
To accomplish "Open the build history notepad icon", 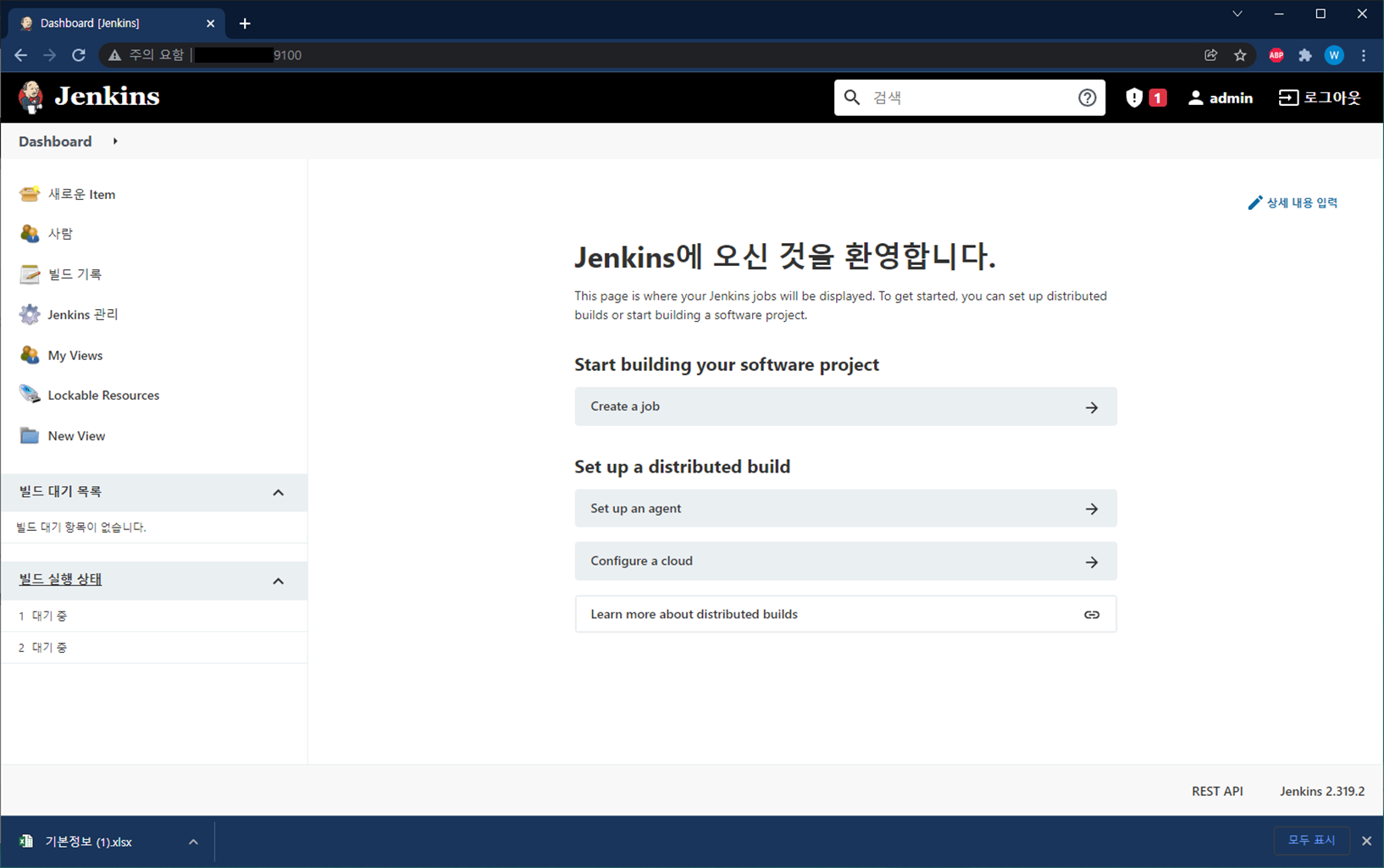I will click(x=30, y=274).
